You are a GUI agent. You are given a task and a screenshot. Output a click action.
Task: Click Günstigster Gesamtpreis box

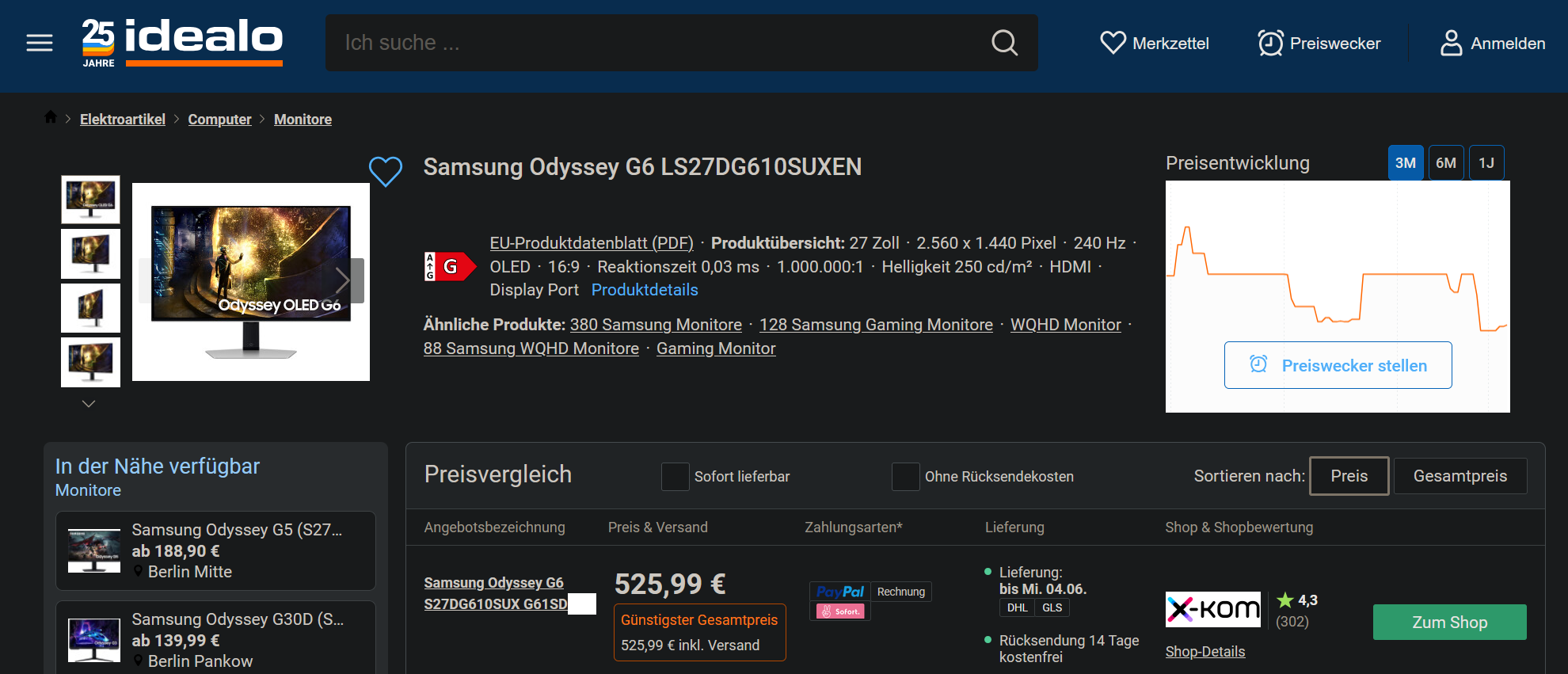[700, 632]
